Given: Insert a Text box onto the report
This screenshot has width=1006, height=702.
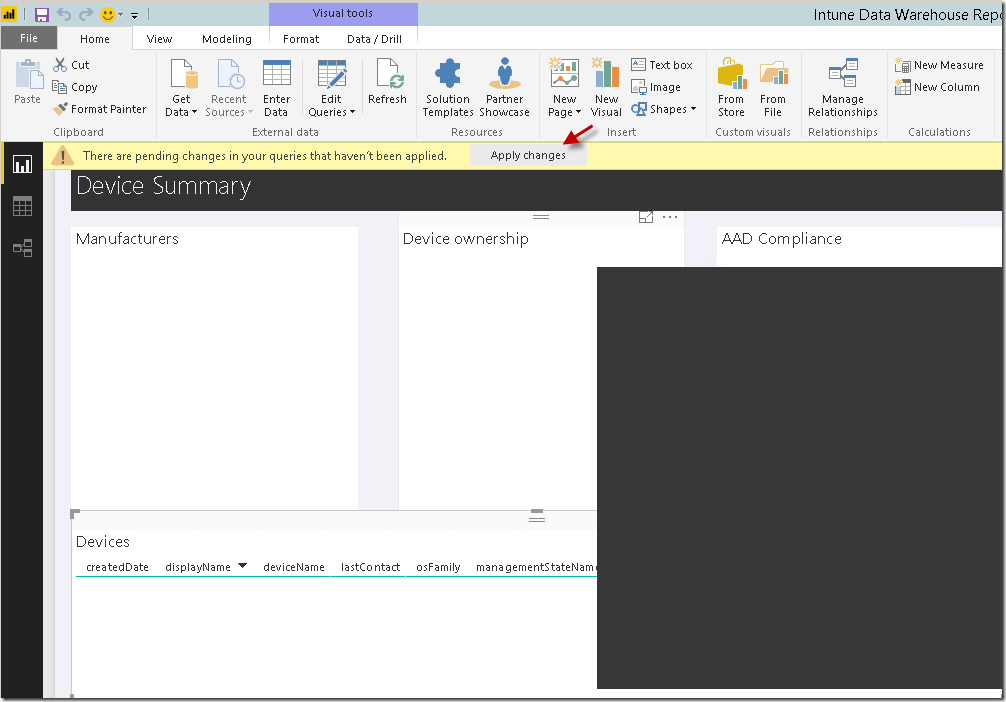Looking at the screenshot, I should (x=663, y=64).
